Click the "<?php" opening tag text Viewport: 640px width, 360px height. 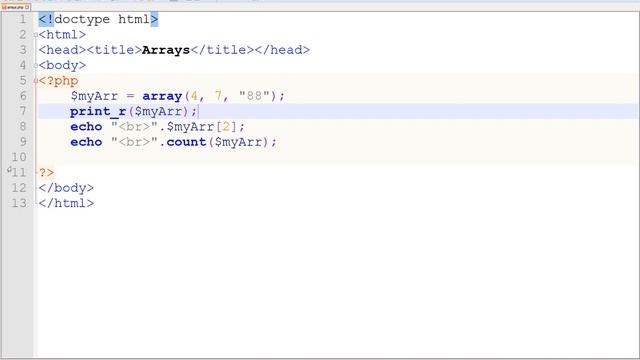point(58,81)
